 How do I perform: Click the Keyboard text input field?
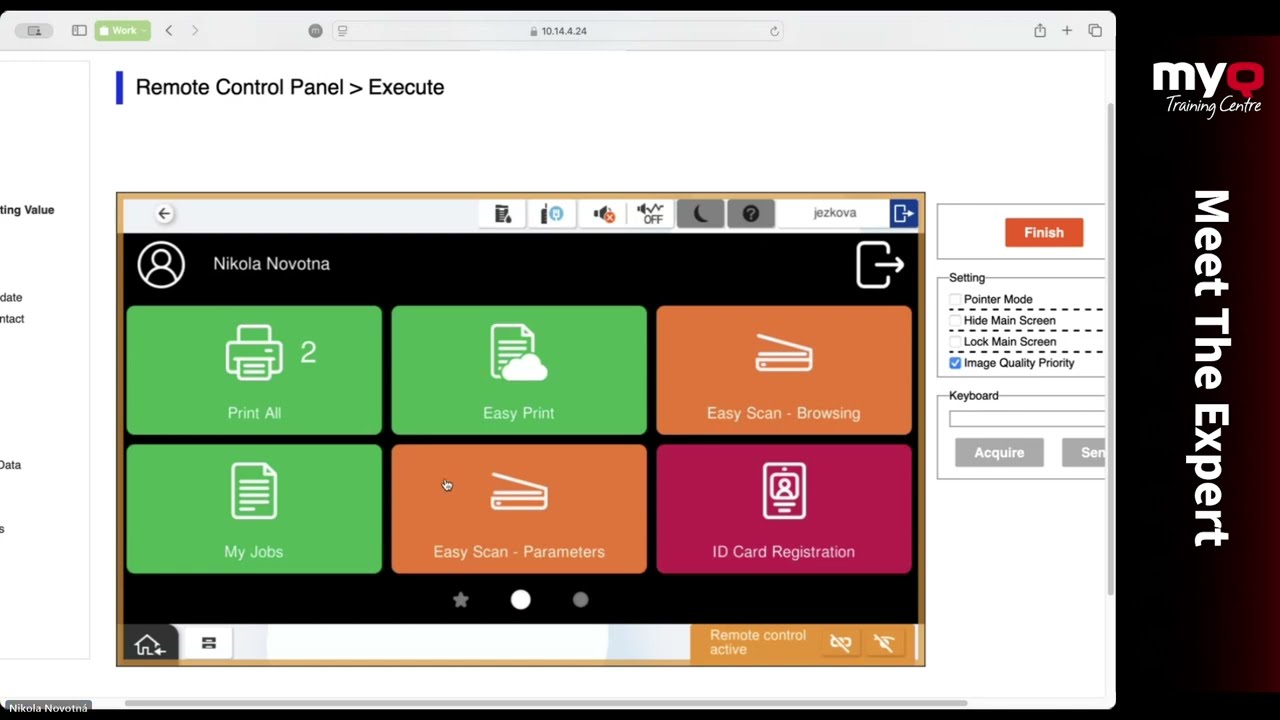click(x=1027, y=419)
